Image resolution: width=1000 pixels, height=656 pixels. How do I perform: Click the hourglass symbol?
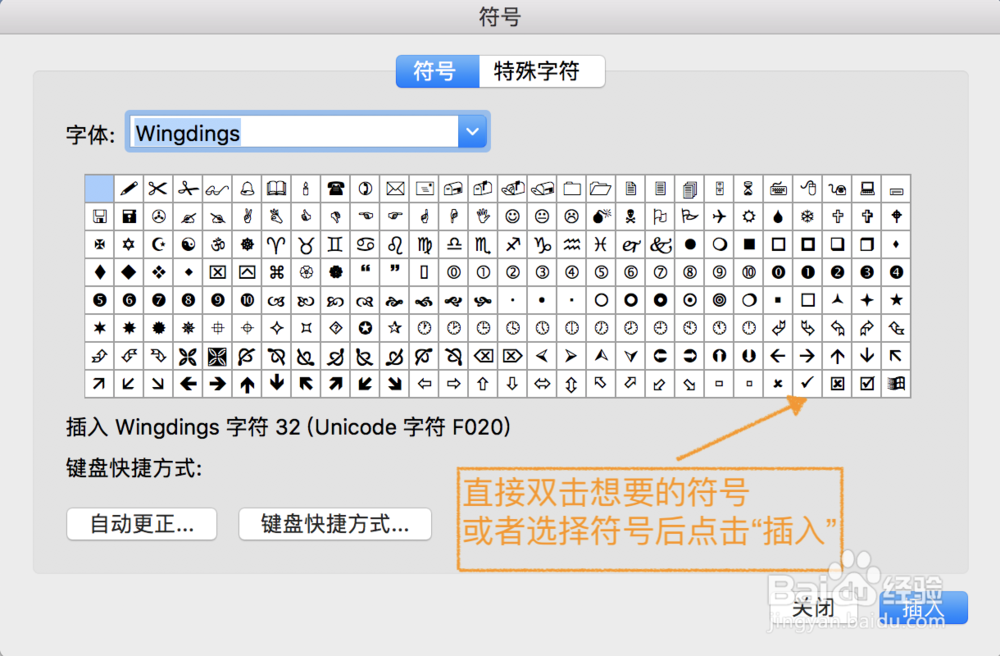pyautogui.click(x=746, y=187)
